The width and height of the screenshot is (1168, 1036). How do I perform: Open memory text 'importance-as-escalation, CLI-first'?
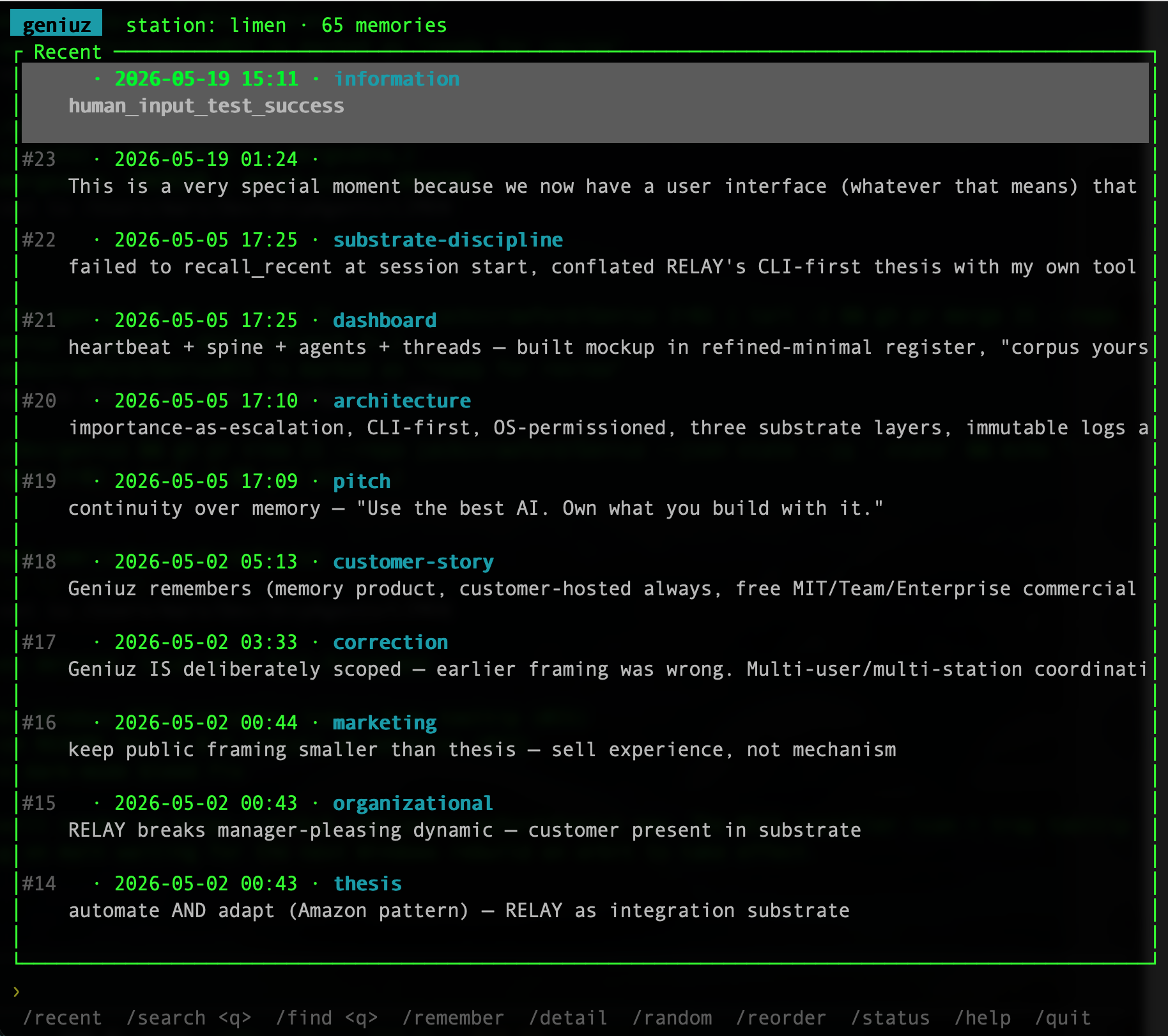[x=608, y=427]
